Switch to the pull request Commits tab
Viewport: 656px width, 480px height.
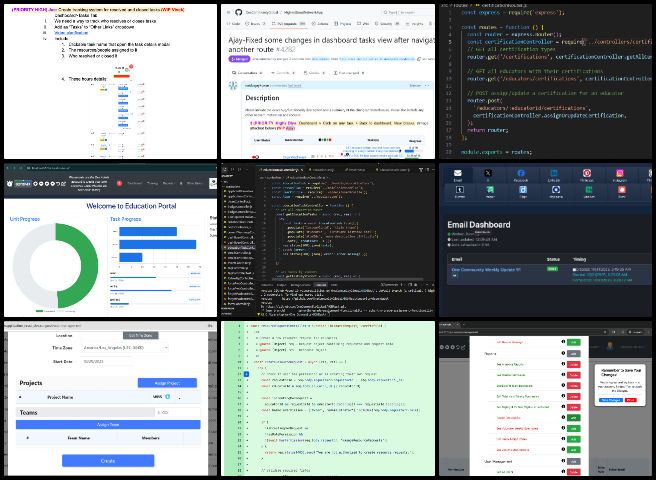tap(283, 73)
